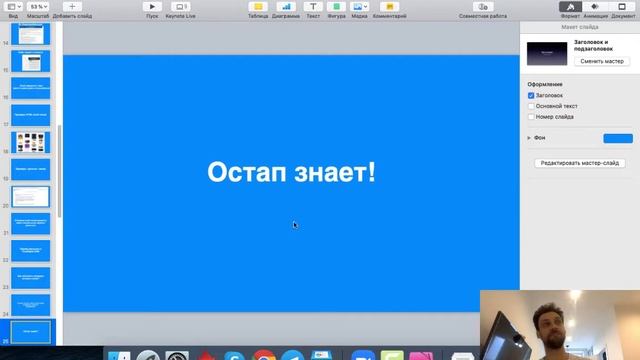The height and width of the screenshot is (360, 640).
Task: Enable the Основной текст checkbox
Action: (531, 106)
